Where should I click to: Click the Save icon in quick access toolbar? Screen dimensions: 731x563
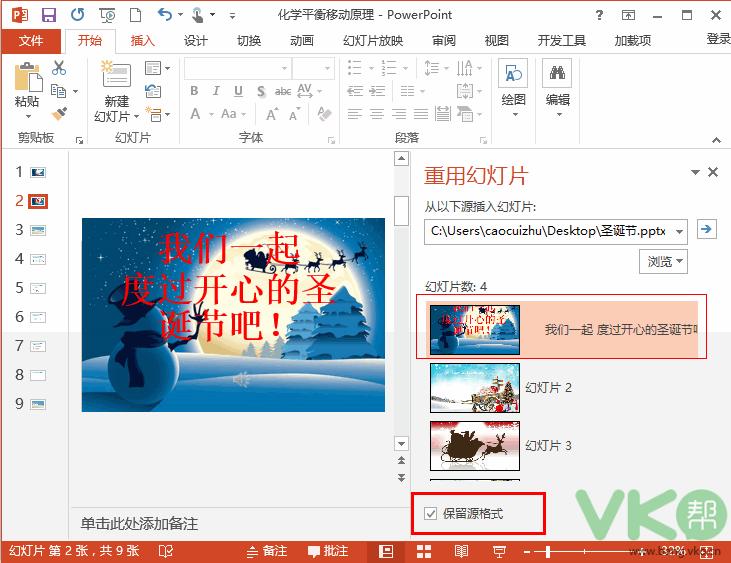pyautogui.click(x=48, y=15)
